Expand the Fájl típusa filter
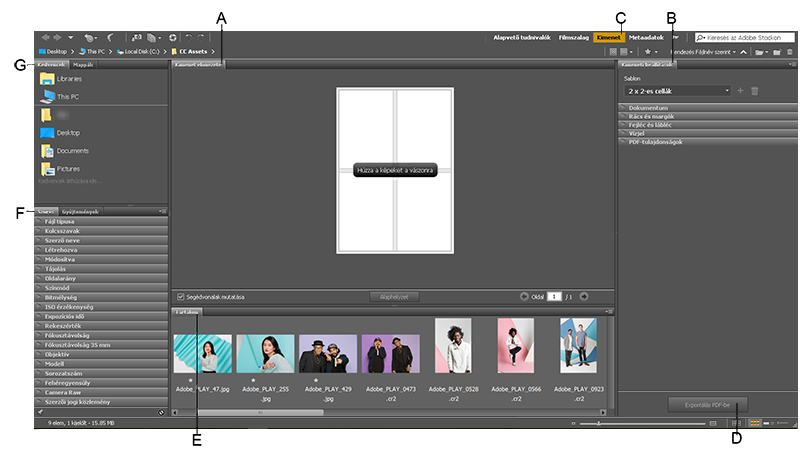The width and height of the screenshot is (800, 457). (101, 222)
